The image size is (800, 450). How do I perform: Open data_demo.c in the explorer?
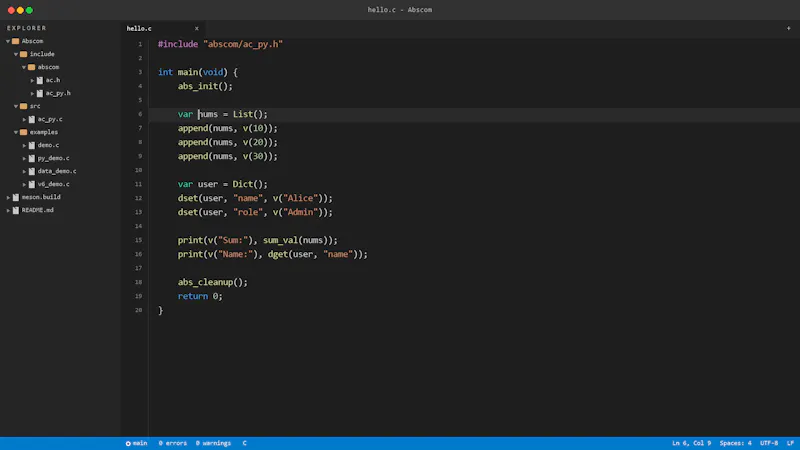57,171
